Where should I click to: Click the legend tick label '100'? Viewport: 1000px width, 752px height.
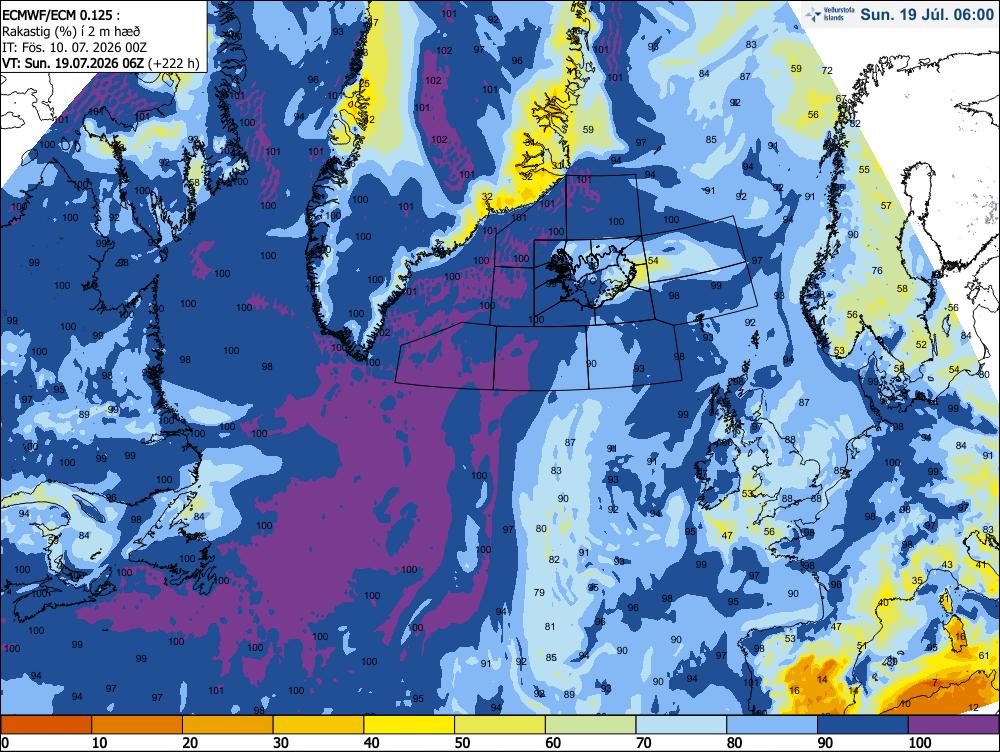920,743
